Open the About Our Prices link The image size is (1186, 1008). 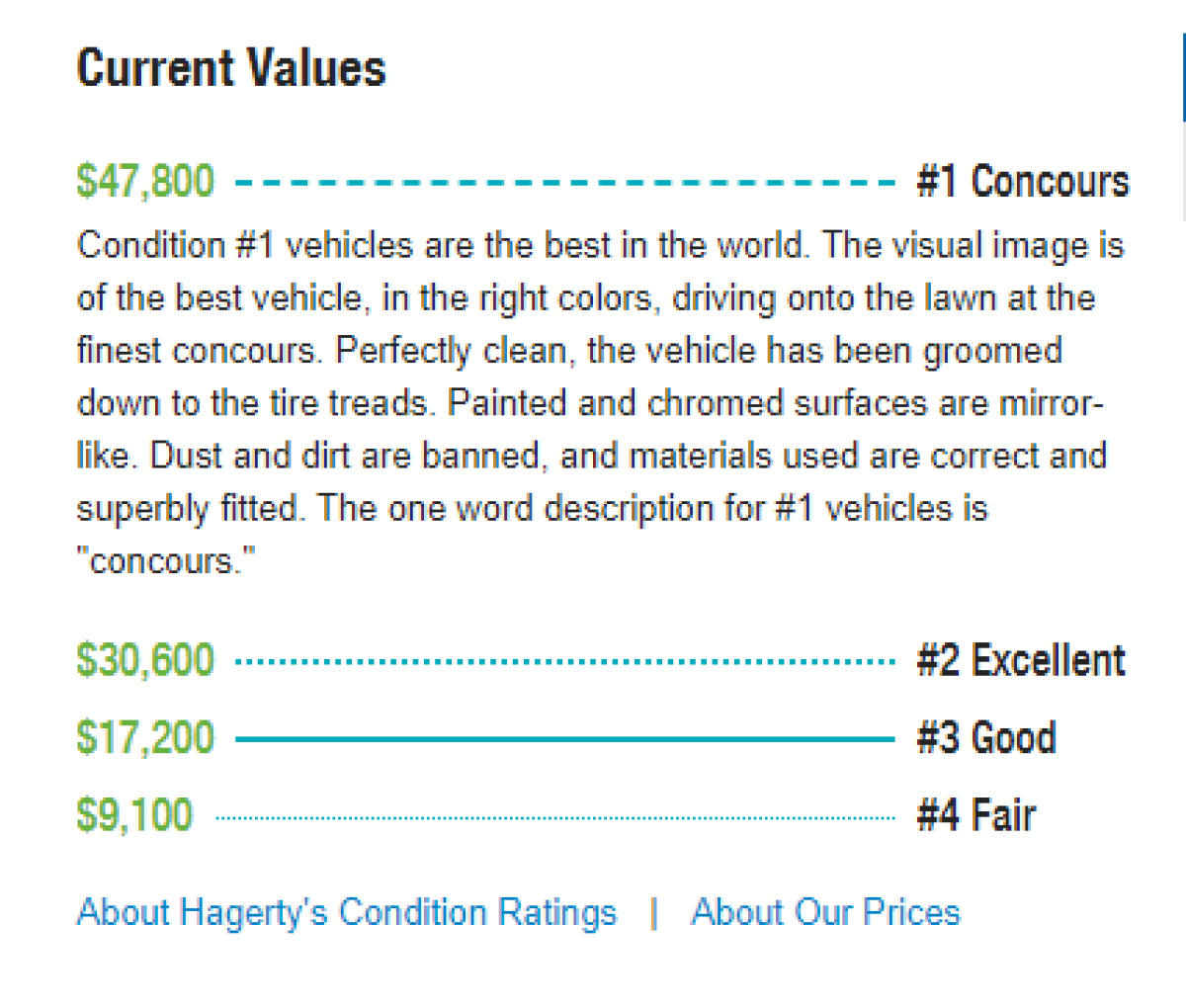click(x=825, y=912)
